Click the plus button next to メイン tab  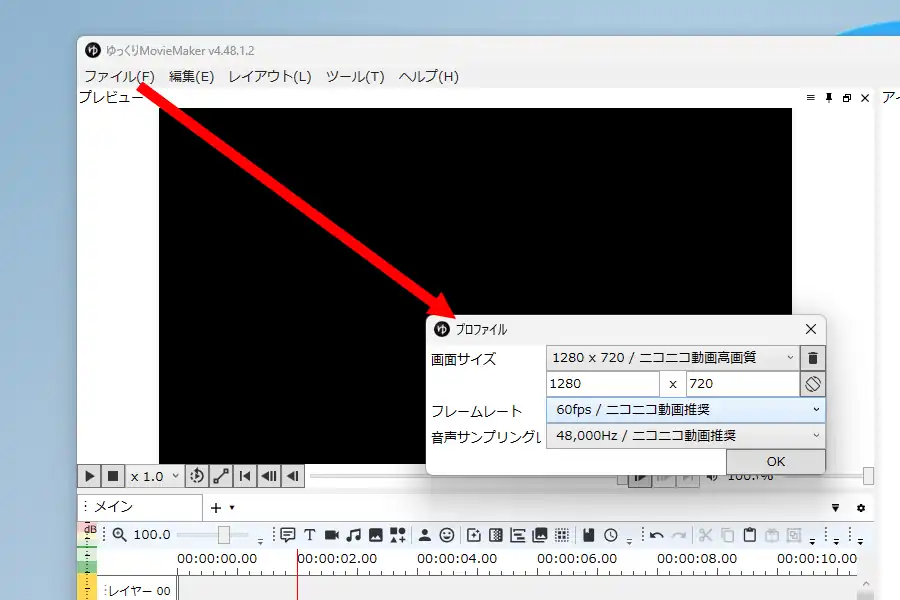[x=216, y=508]
